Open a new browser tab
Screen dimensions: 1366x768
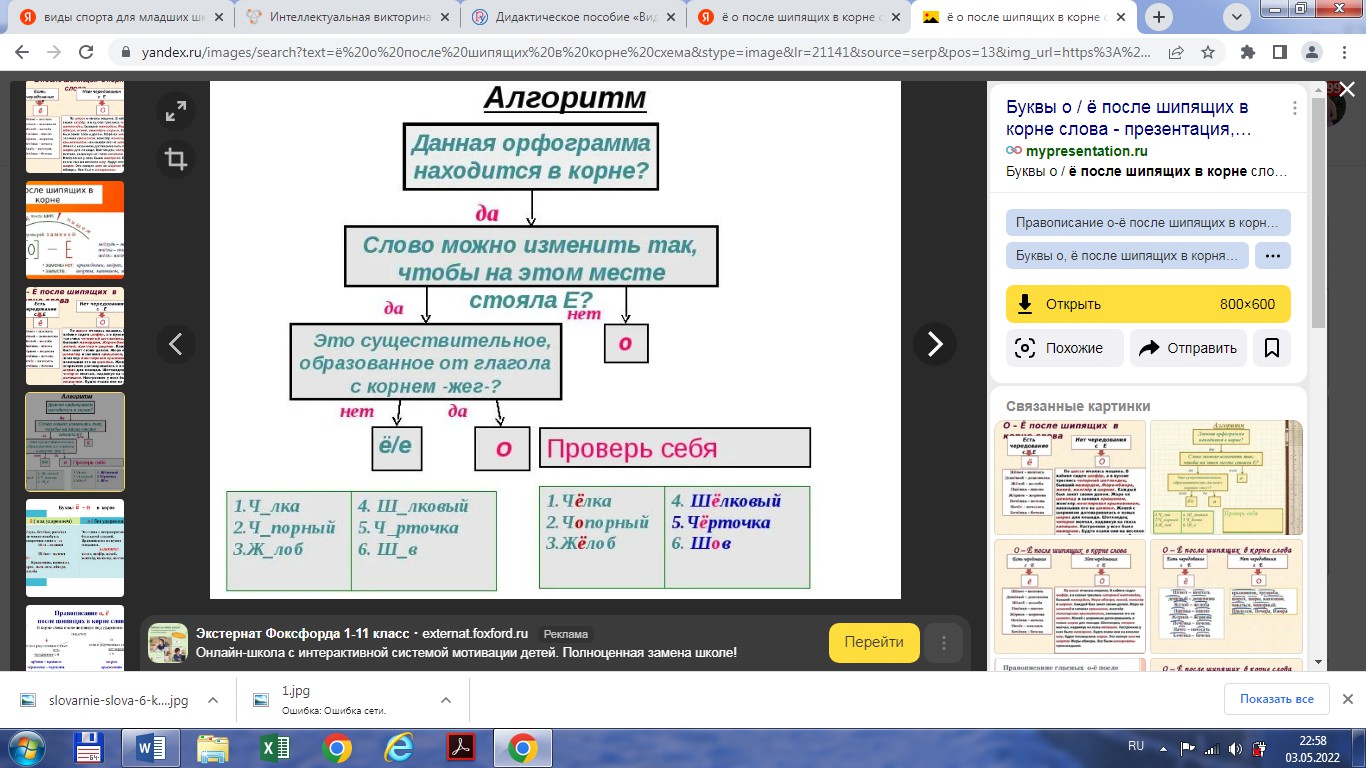pyautogui.click(x=1159, y=17)
